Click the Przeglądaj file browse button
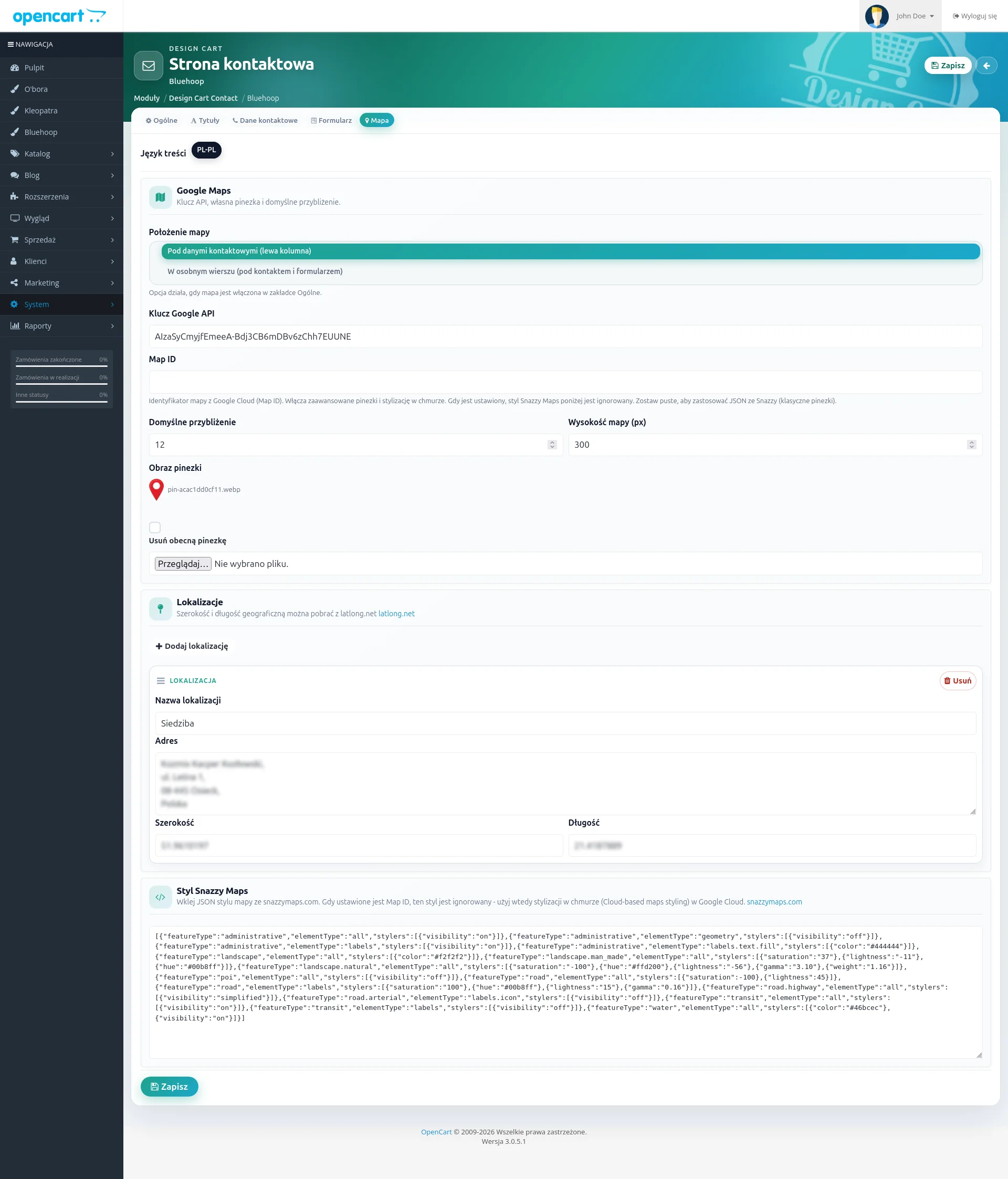The height and width of the screenshot is (1179, 1008). click(183, 564)
